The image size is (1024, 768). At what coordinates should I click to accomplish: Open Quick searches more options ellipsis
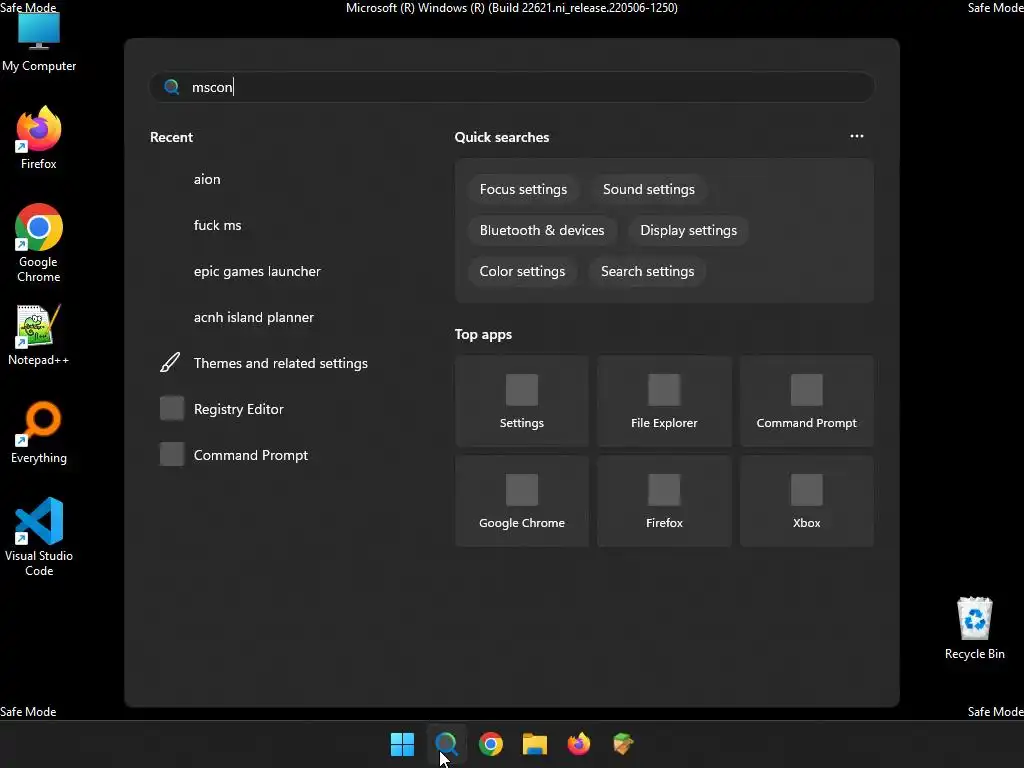pos(857,136)
